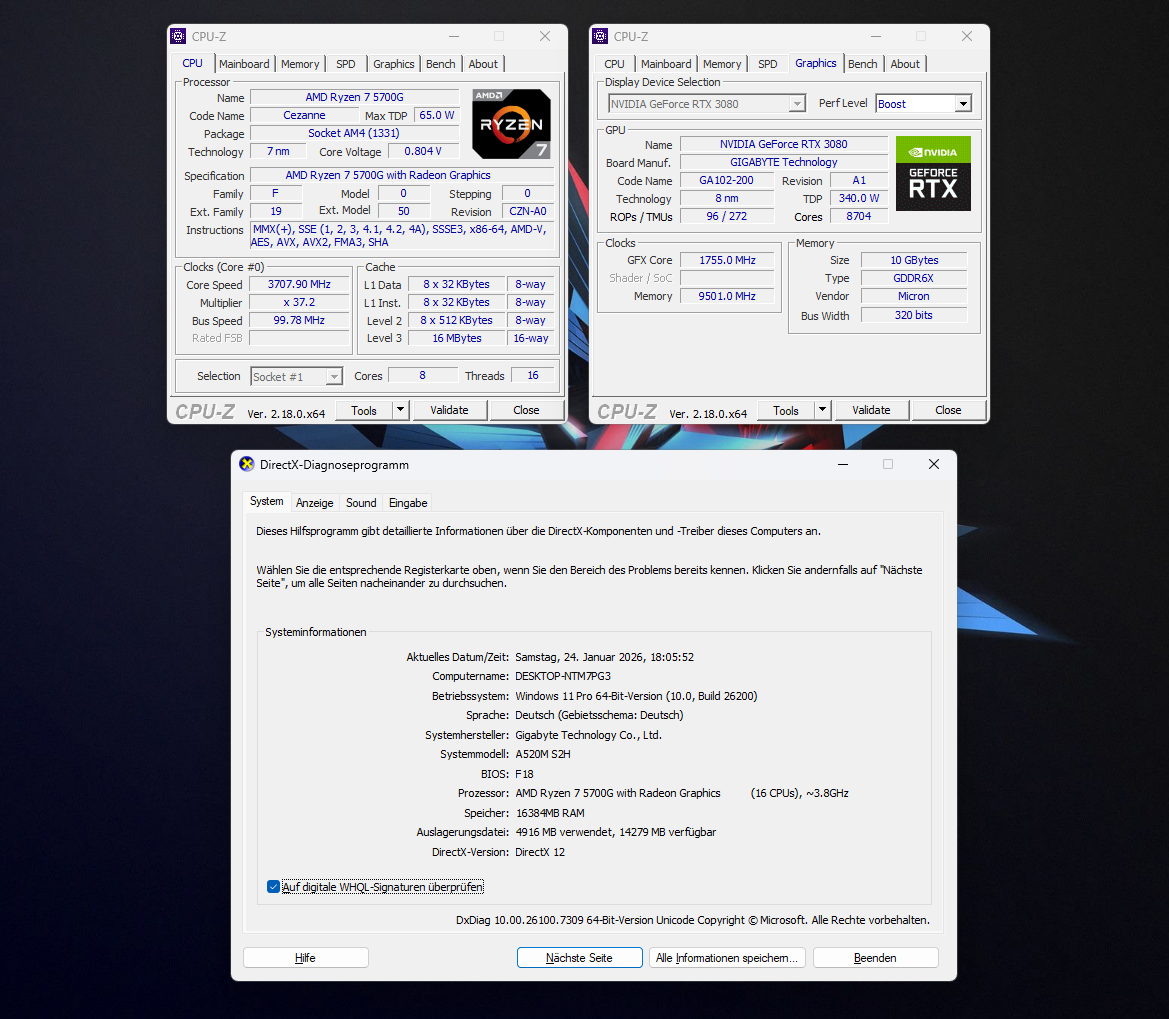Click the Systemmodell value A520M S2H
Viewport: 1169px width, 1019px height.
coord(543,754)
